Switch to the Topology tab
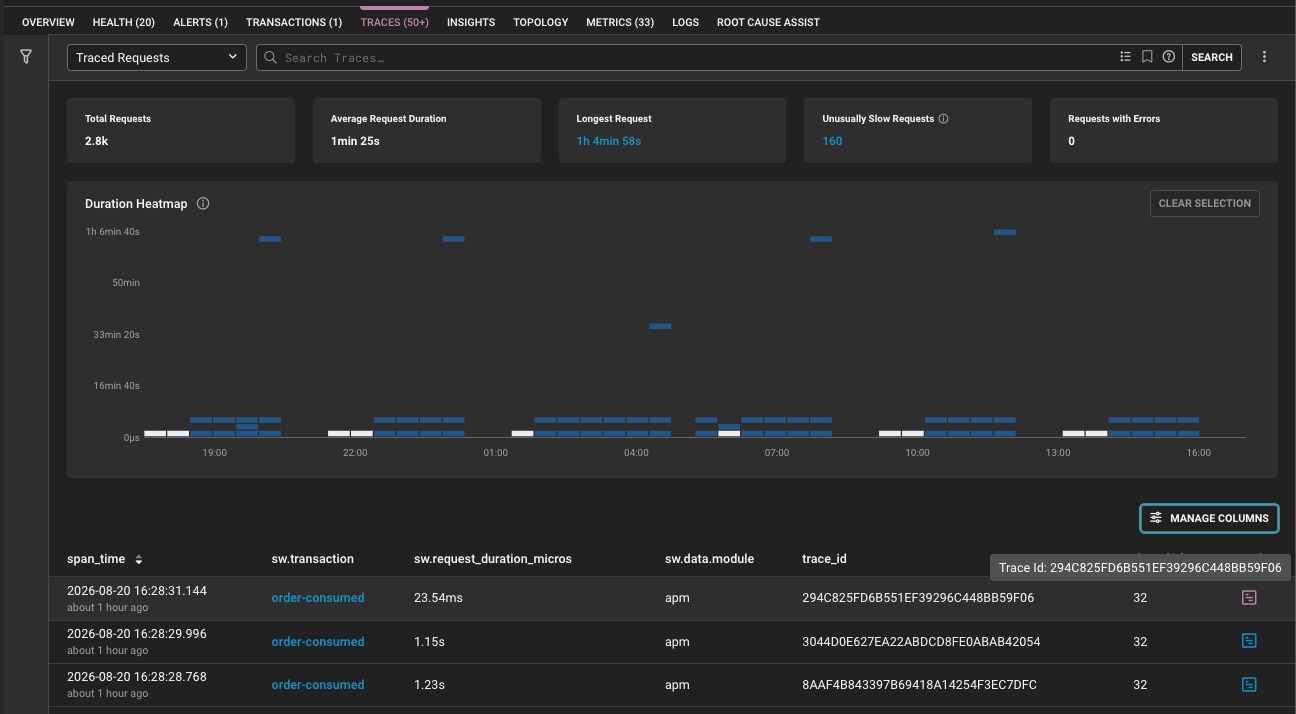This screenshot has height=714, width=1296. [x=540, y=22]
